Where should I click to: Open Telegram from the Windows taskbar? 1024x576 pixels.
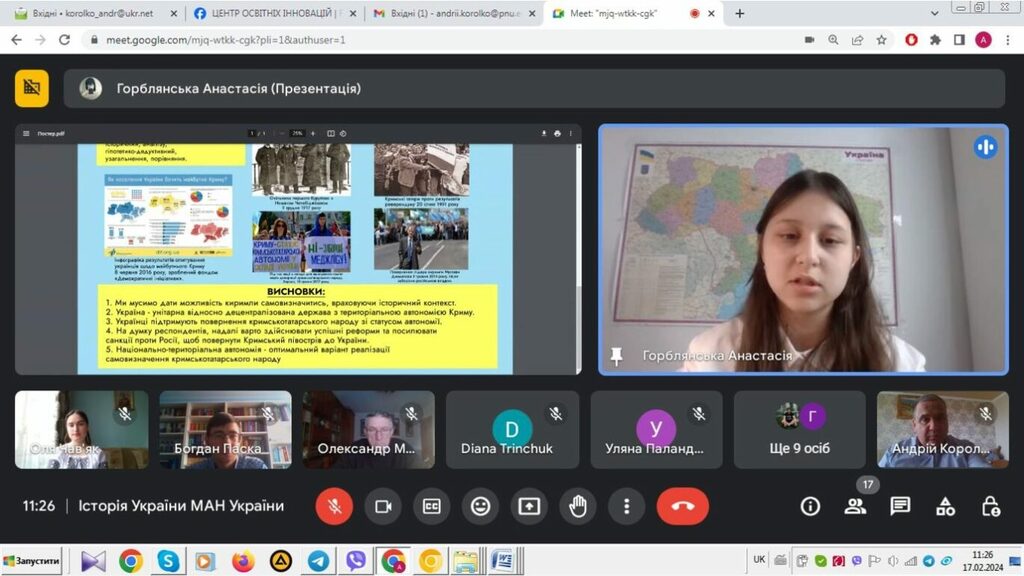tap(318, 561)
